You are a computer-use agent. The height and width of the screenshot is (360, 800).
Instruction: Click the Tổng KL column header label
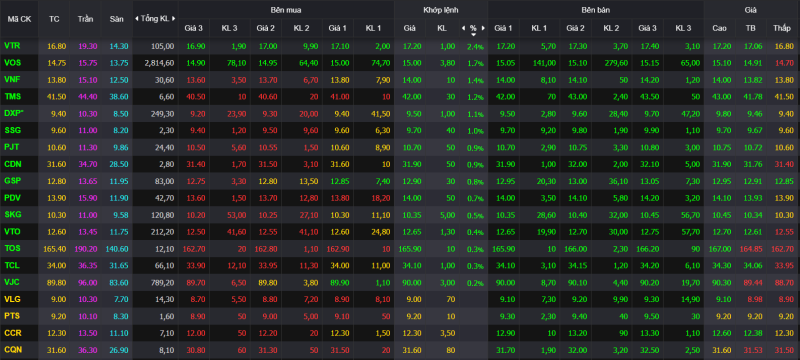(155, 19)
